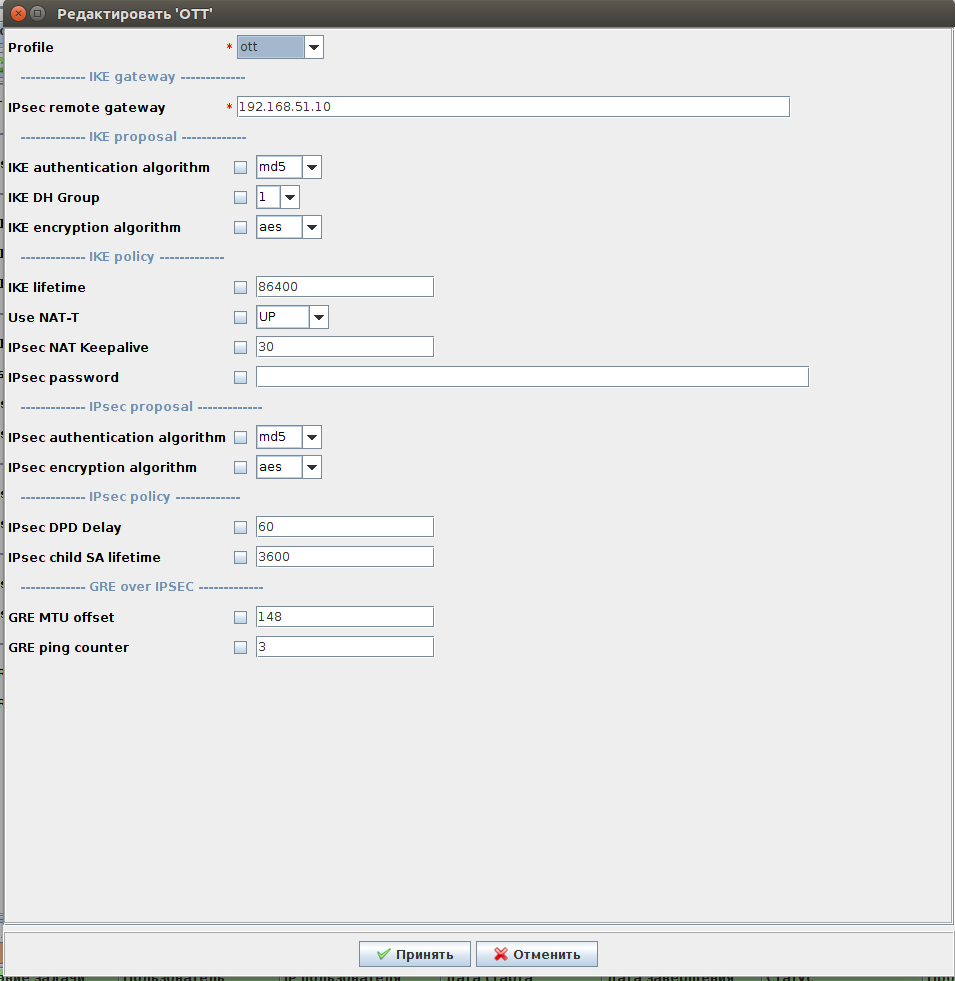
Task: Focus the IPsec DPD Delay field
Action: click(344, 527)
